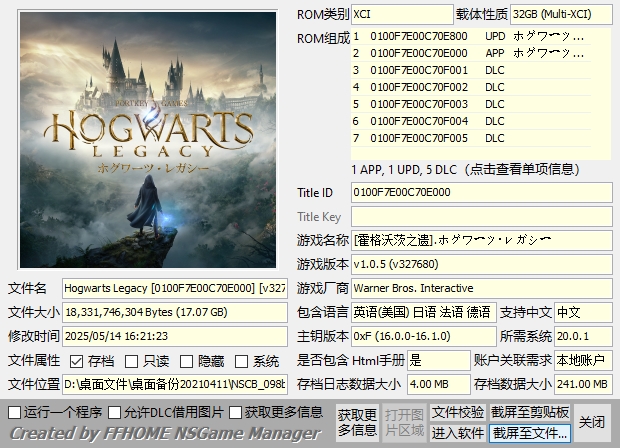Enable 允许DLC借用图片 checkbox
Image resolution: width=620 pixels, height=448 pixels.
[x=115, y=412]
